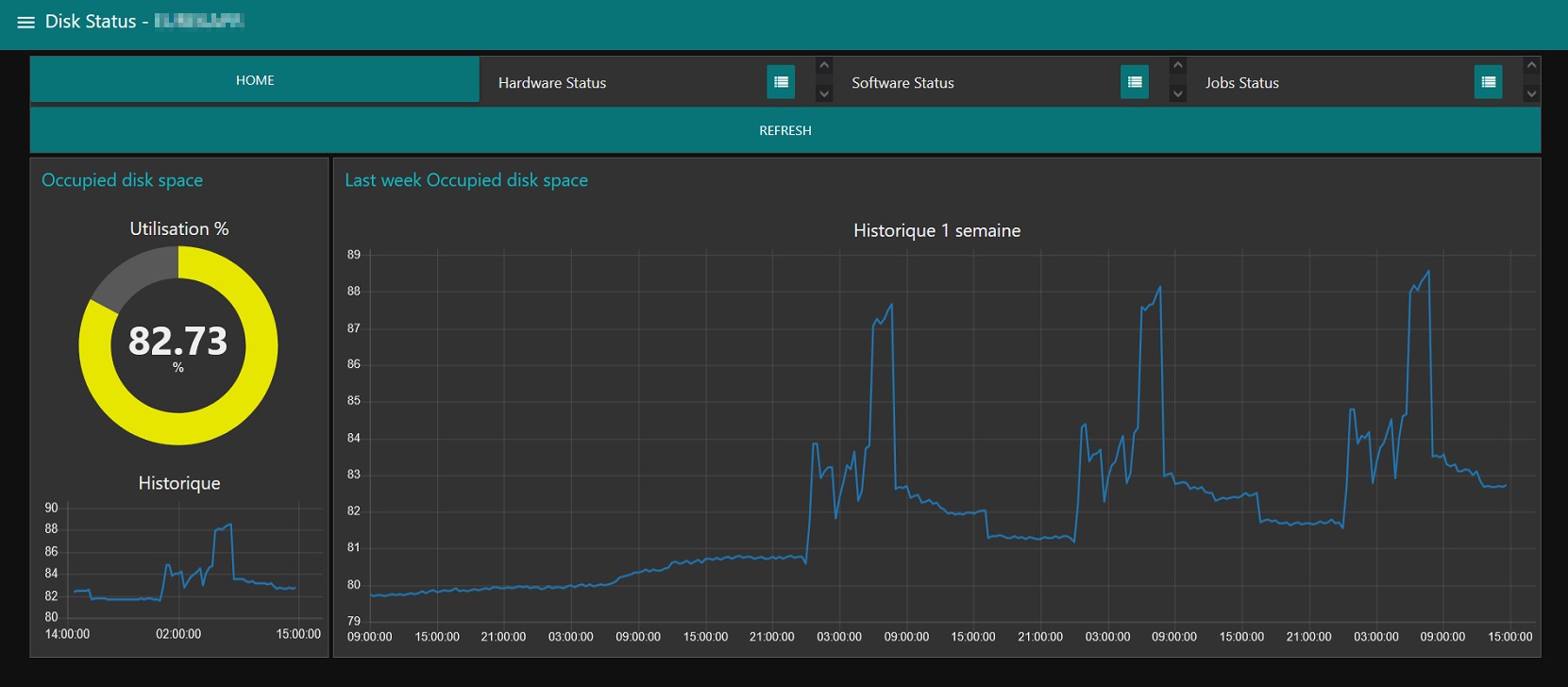Click the Hardware Status list icon
This screenshot has width=1568, height=687.
click(x=781, y=82)
